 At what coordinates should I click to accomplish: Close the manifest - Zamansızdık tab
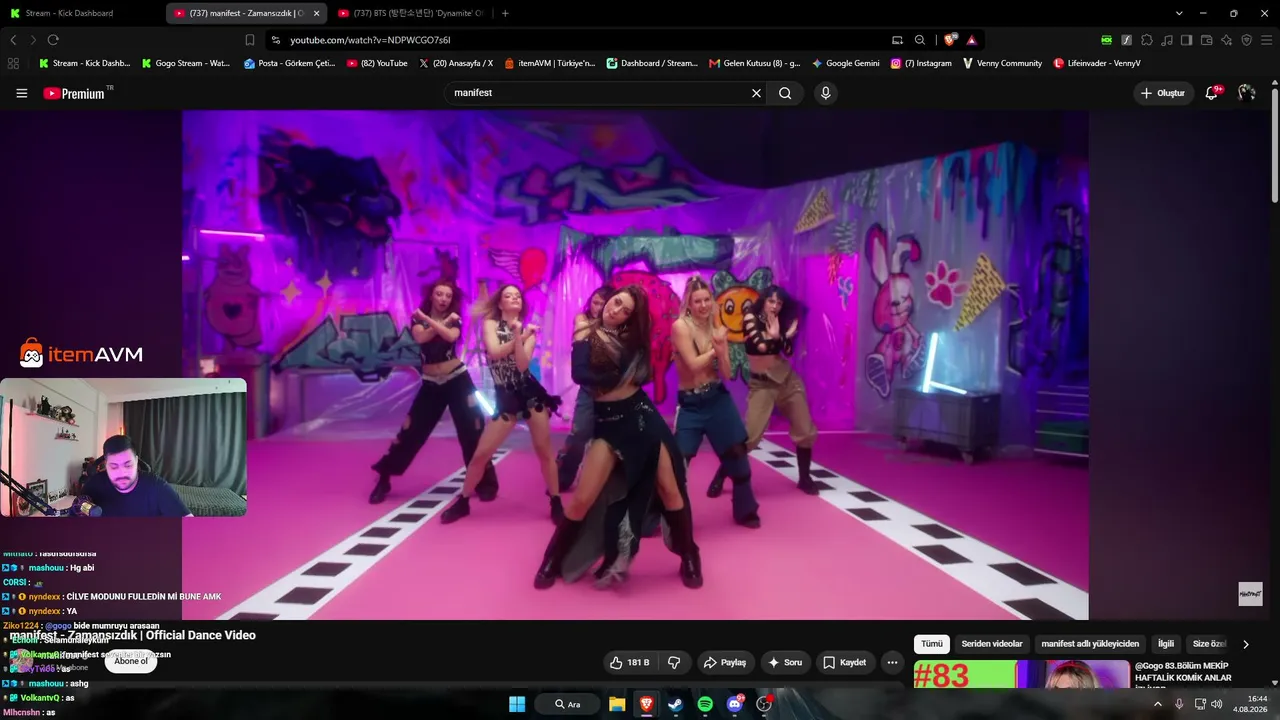(316, 13)
